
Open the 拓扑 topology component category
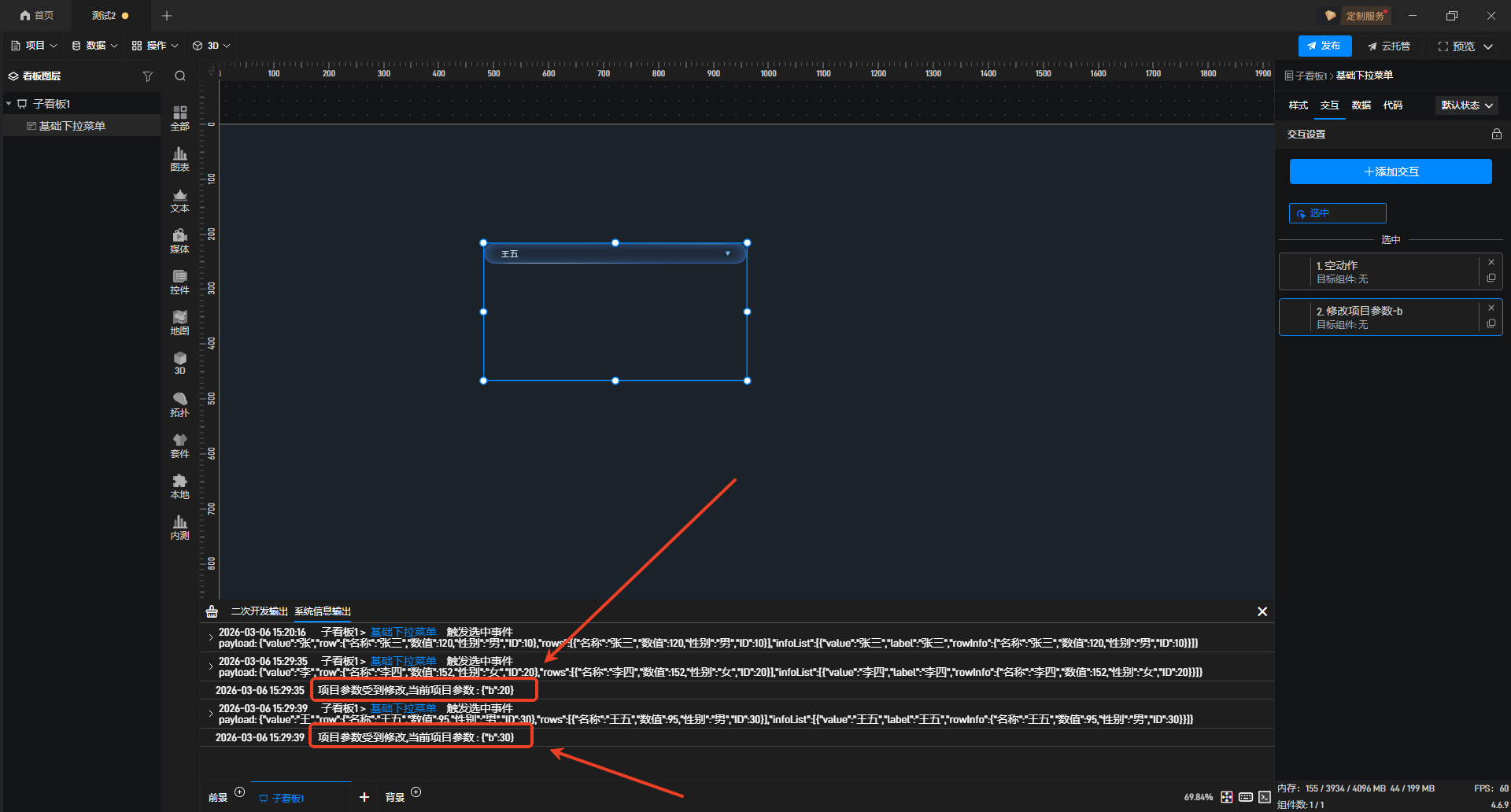(x=179, y=404)
